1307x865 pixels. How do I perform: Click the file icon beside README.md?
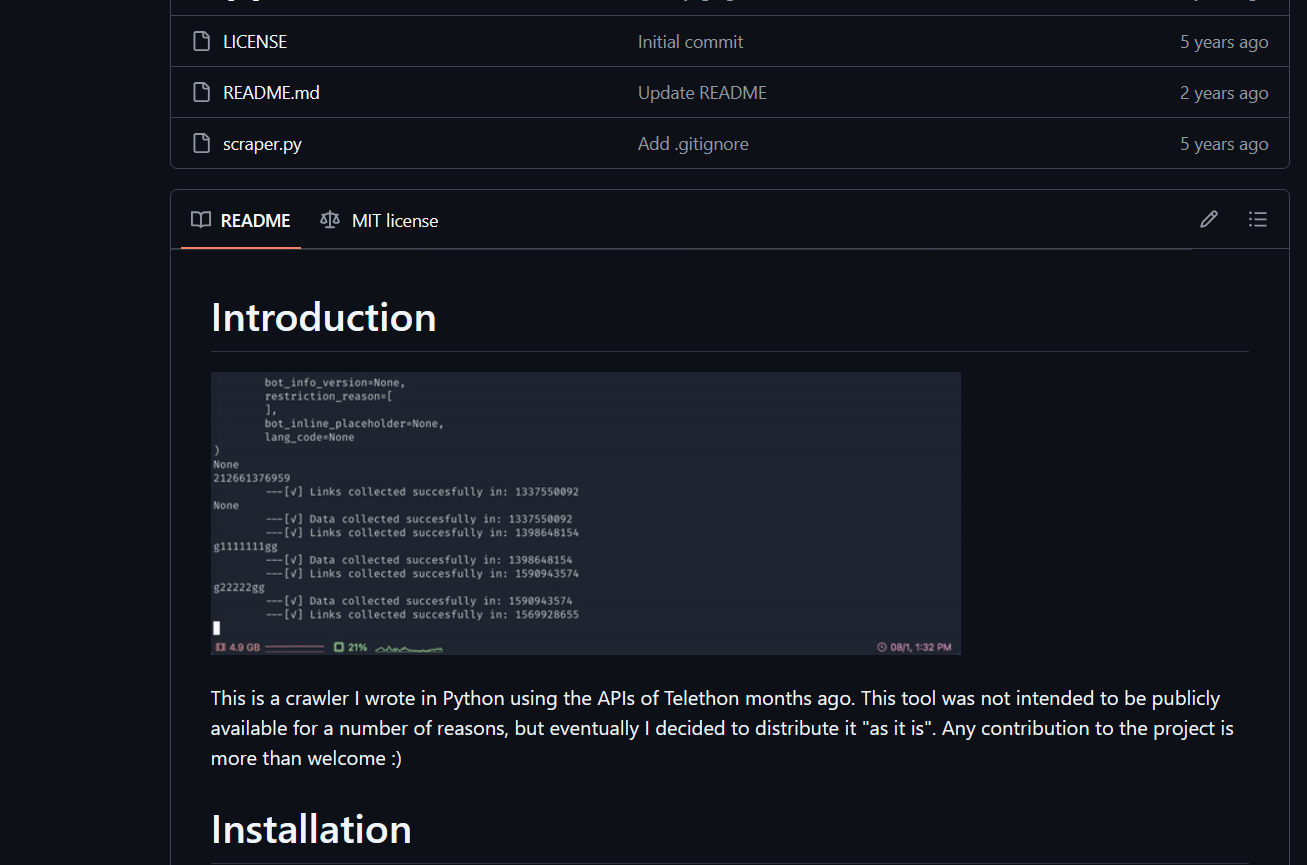202,93
